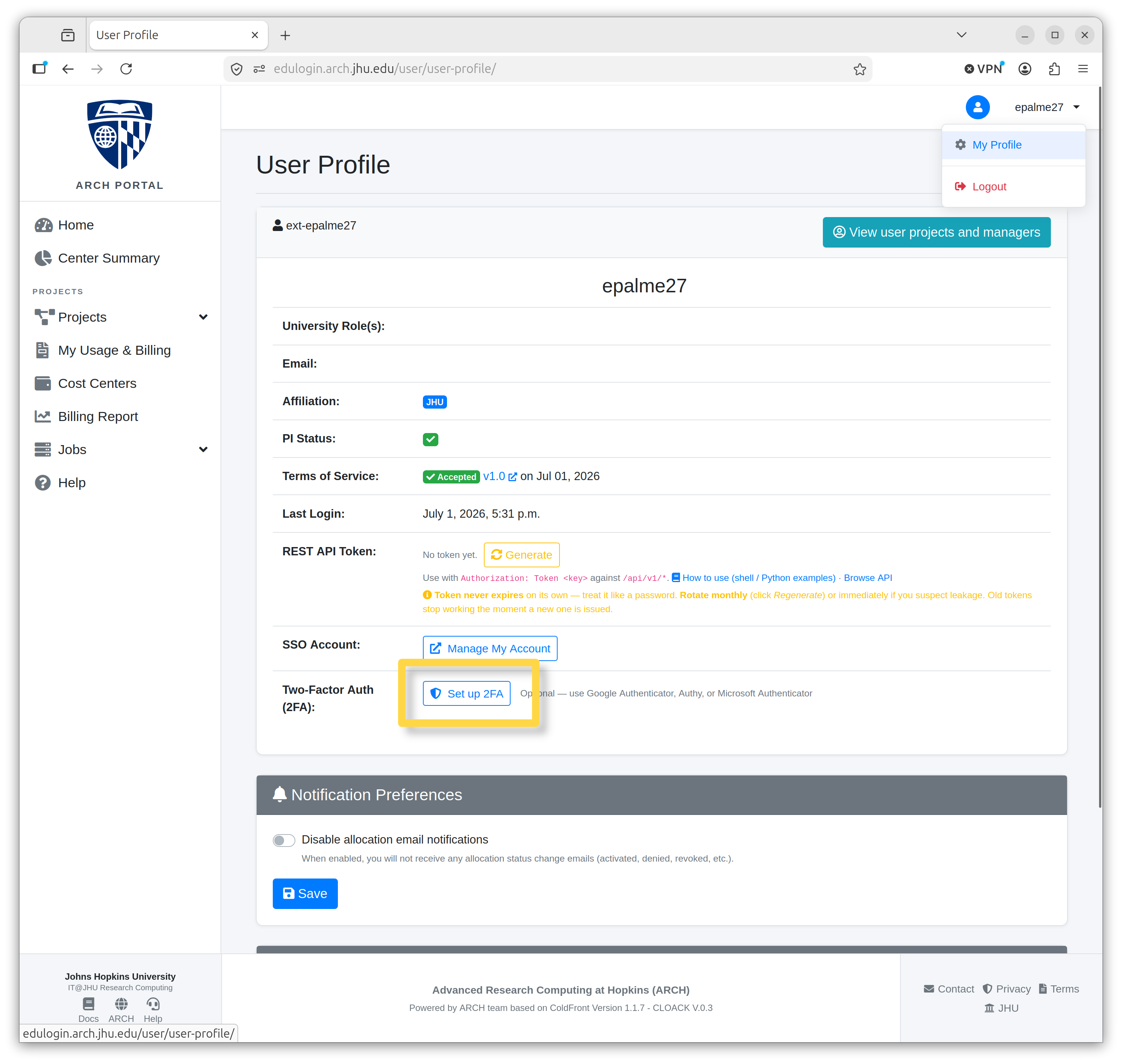Open the blue user avatar icon
This screenshot has height=1064, width=1122.
coord(978,107)
